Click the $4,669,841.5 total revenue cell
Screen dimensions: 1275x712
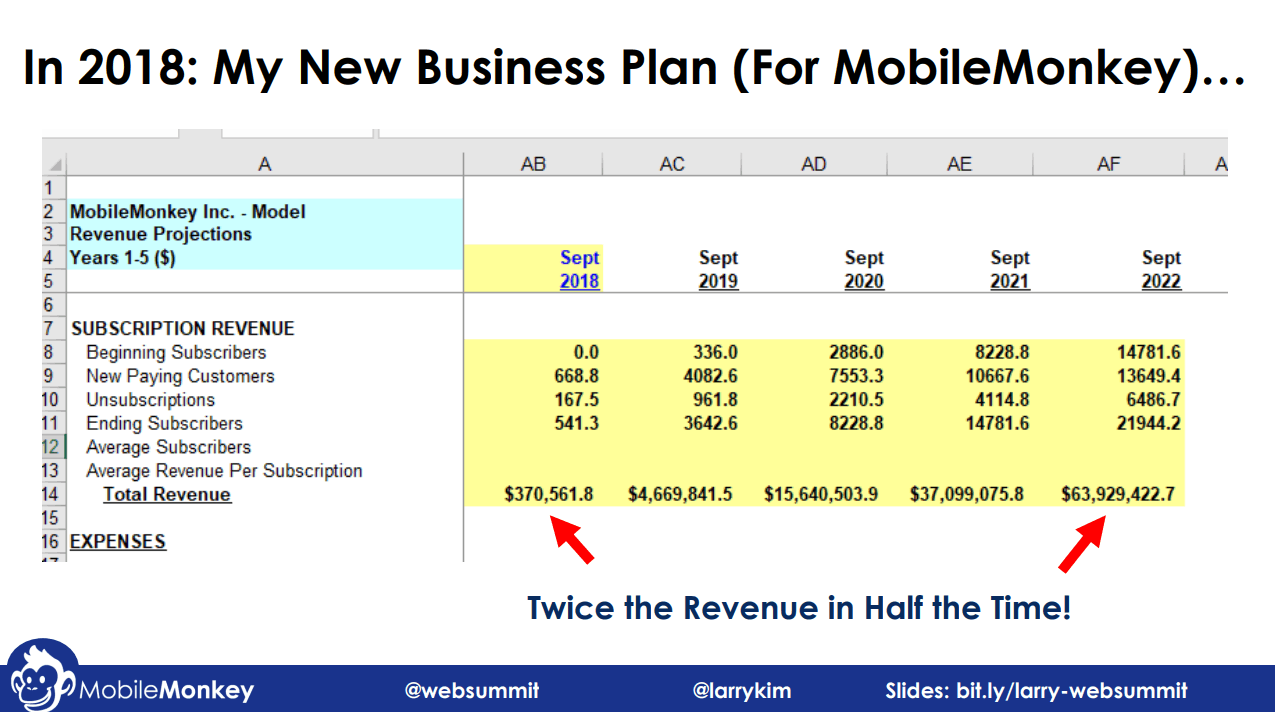tap(672, 494)
